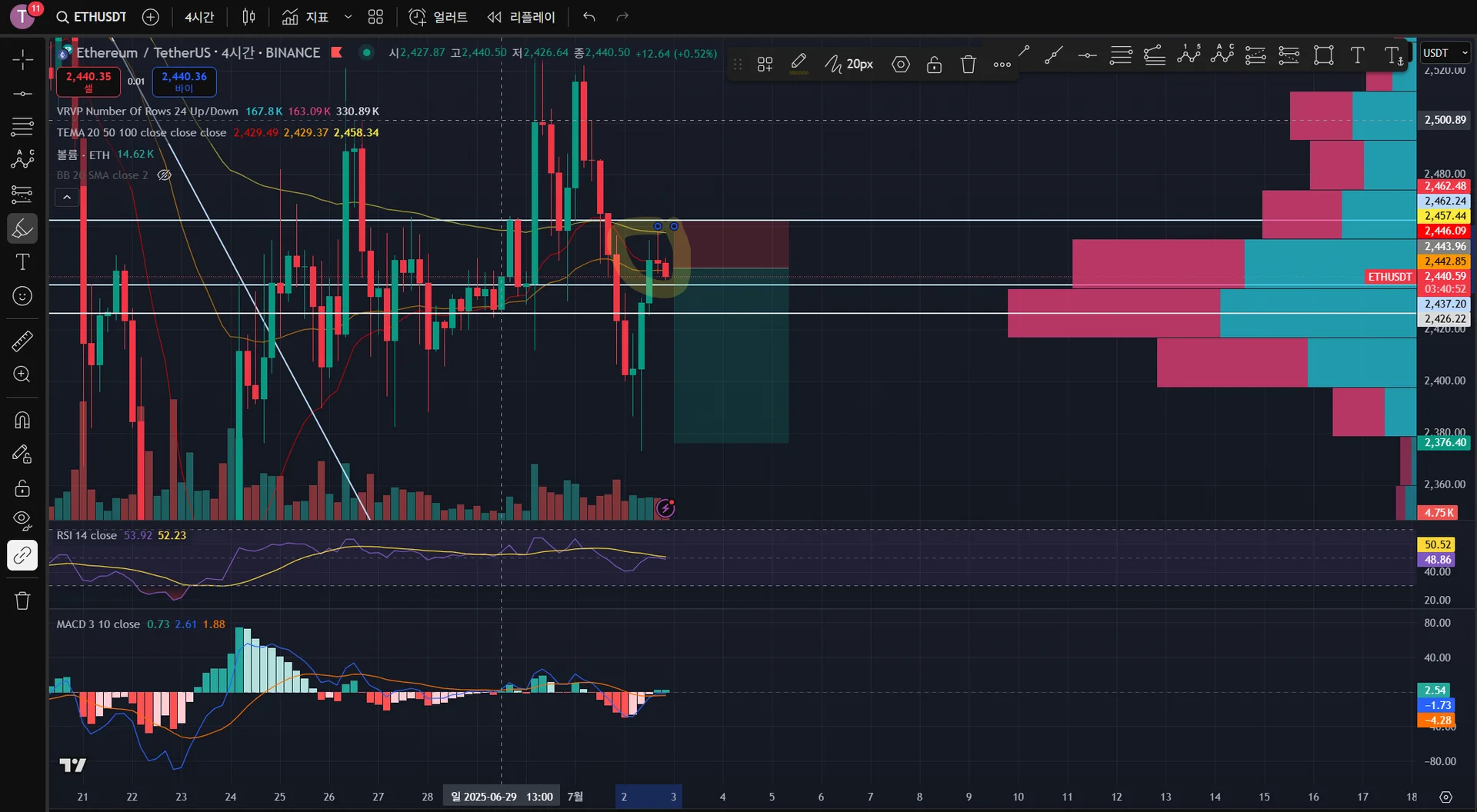Remove drawings with the sidebar trash icon
The image size is (1477, 812).
22,601
